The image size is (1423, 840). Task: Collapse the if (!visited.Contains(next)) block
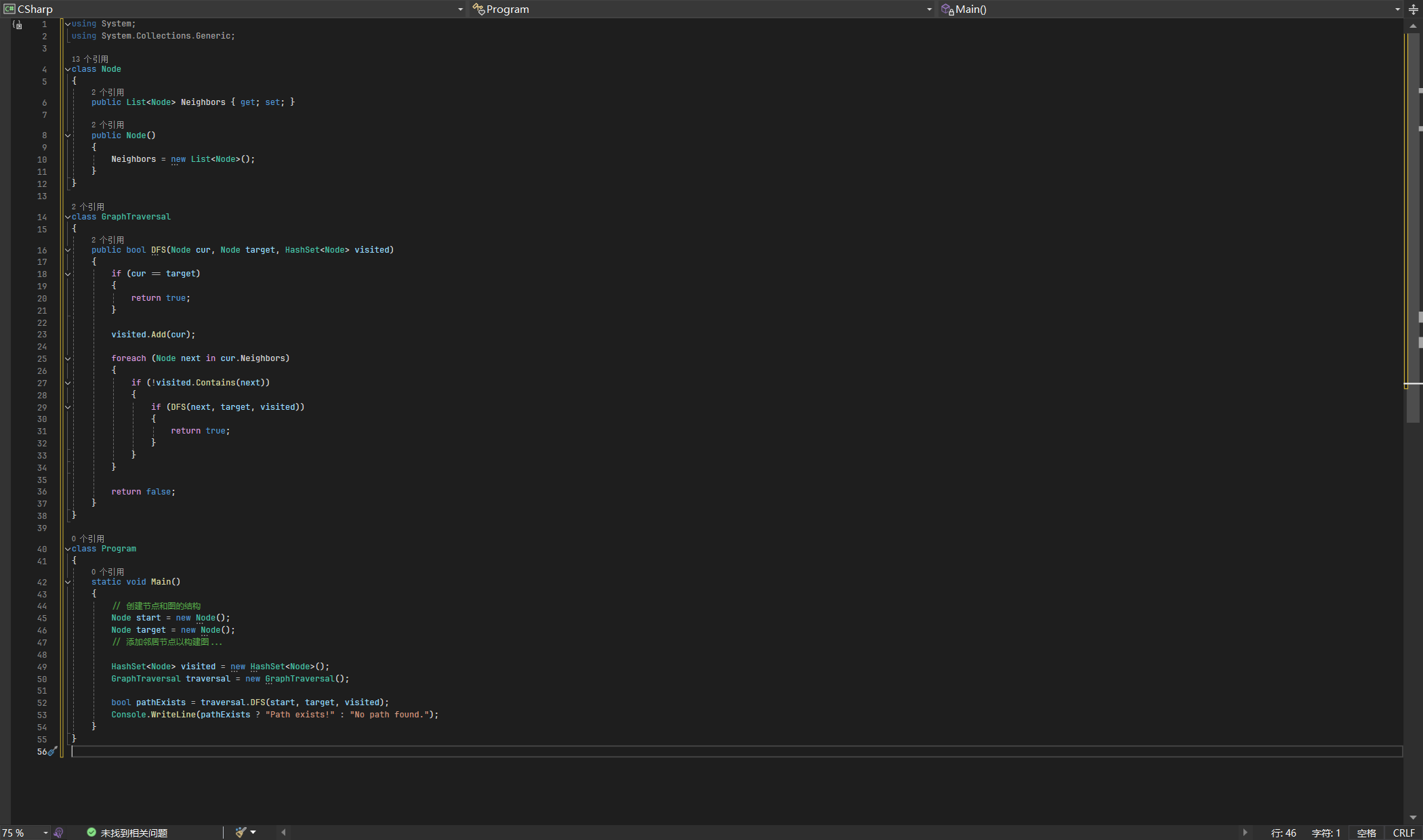click(x=68, y=383)
